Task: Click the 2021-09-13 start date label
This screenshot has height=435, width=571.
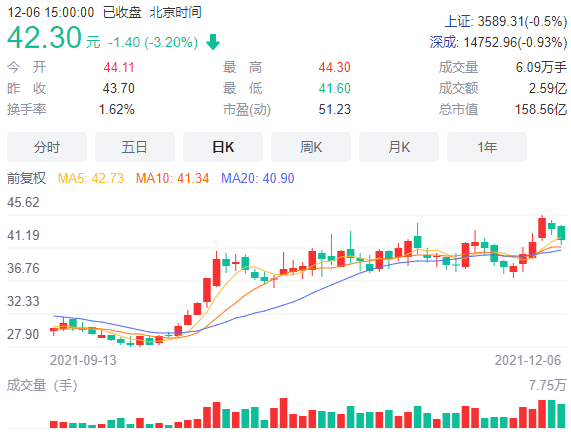Action: (83, 360)
